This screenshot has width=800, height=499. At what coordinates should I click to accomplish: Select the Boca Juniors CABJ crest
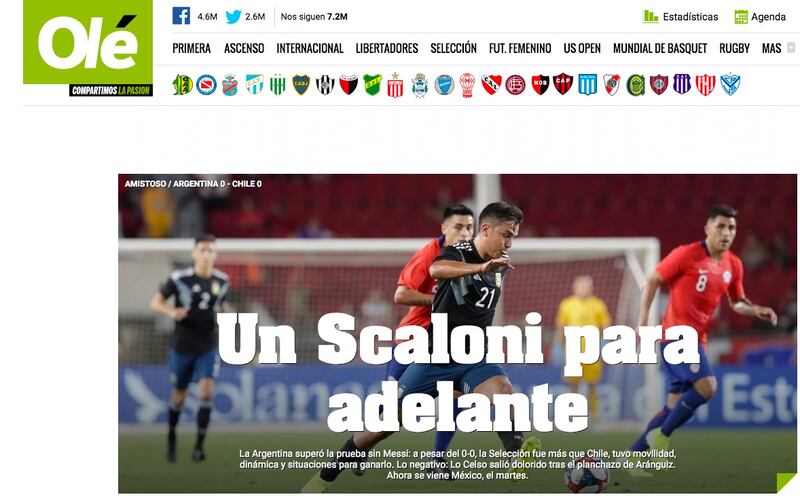(301, 85)
